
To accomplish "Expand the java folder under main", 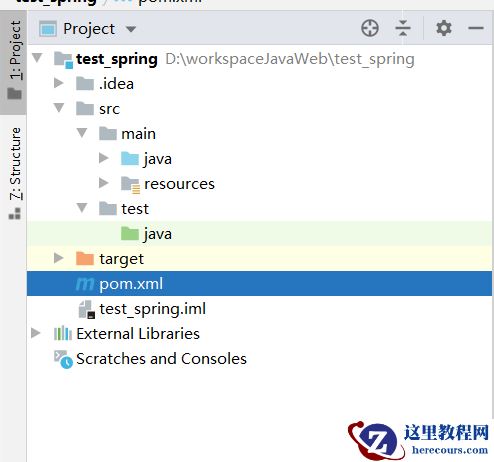I will pos(104,158).
